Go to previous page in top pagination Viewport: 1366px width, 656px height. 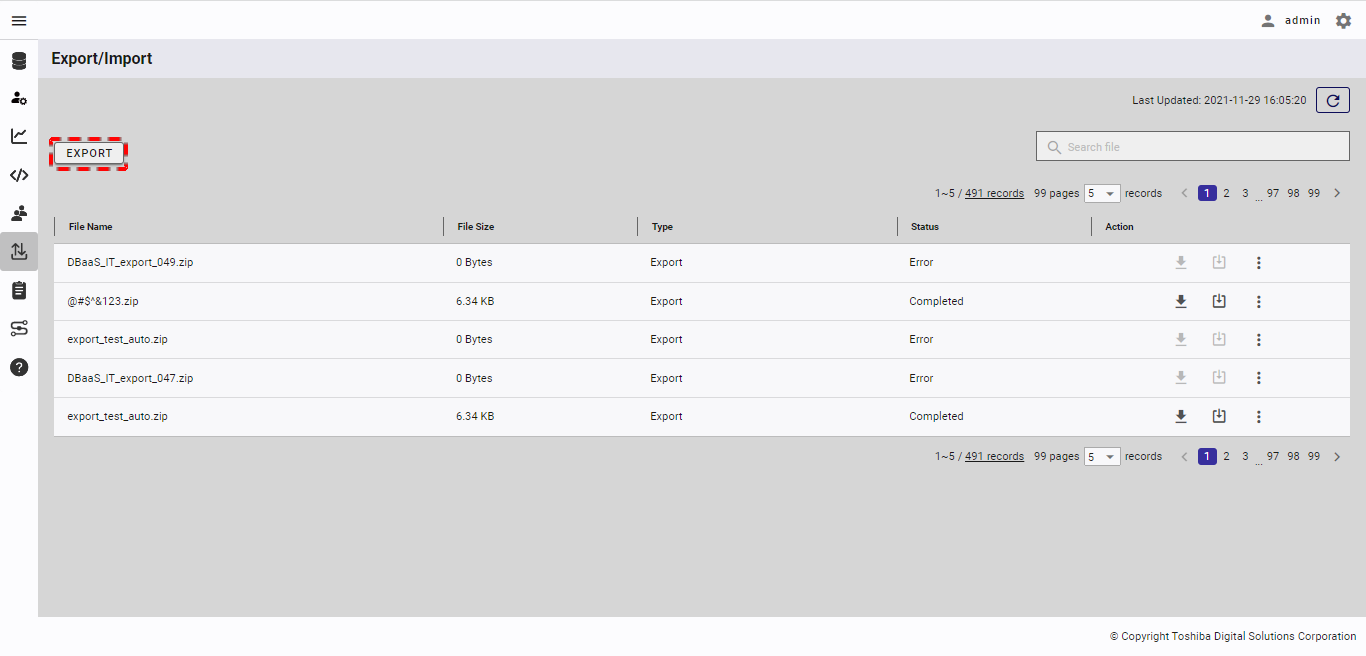click(x=1185, y=193)
